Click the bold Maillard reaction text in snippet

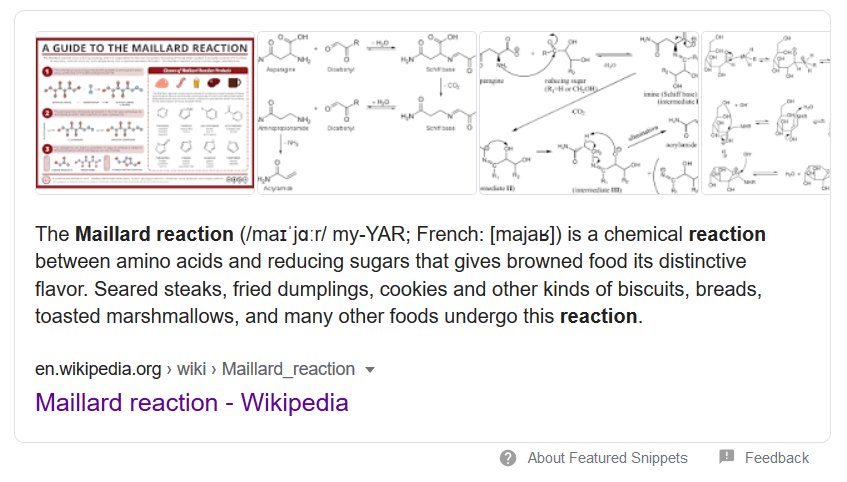coord(154,234)
